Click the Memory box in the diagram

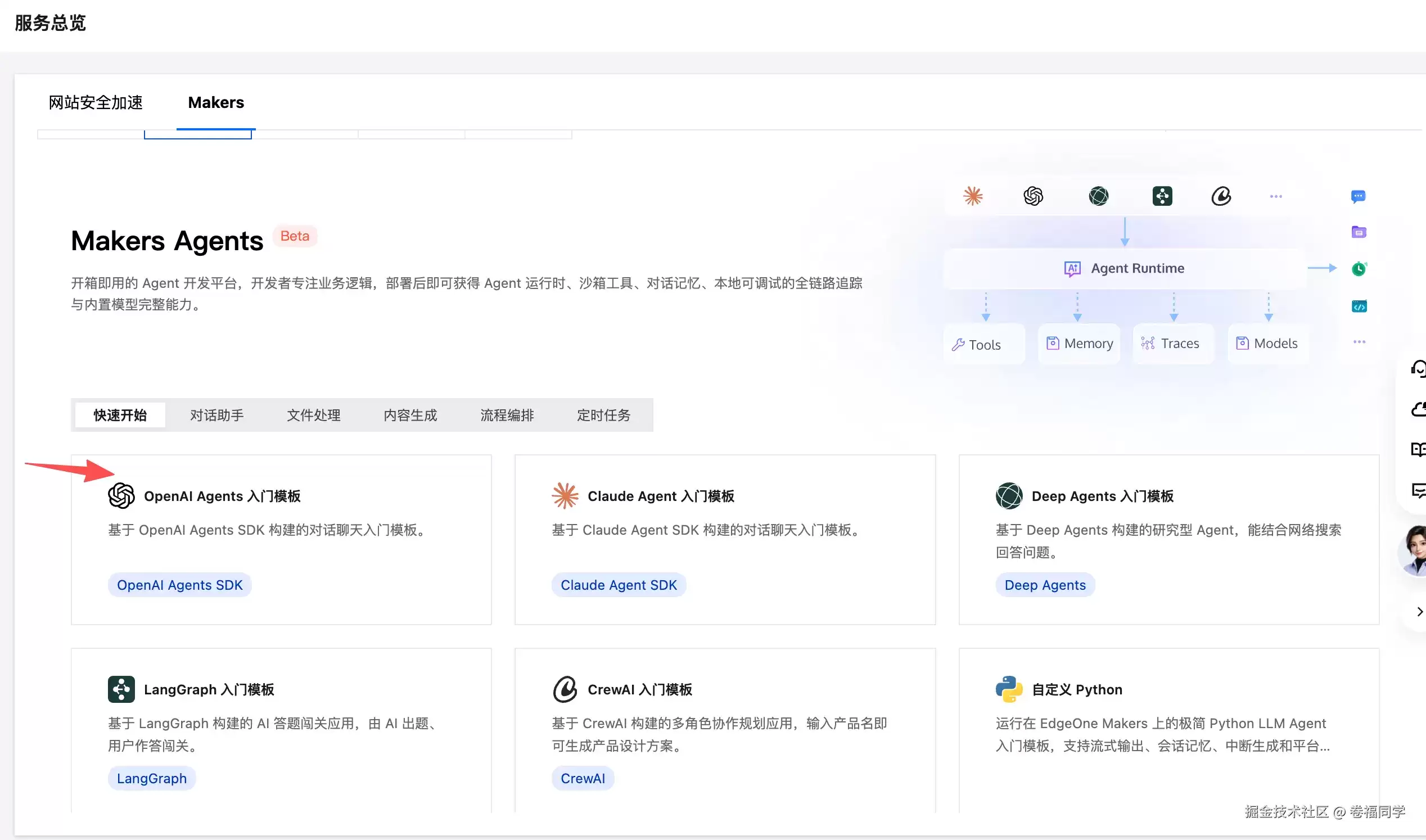click(x=1079, y=344)
